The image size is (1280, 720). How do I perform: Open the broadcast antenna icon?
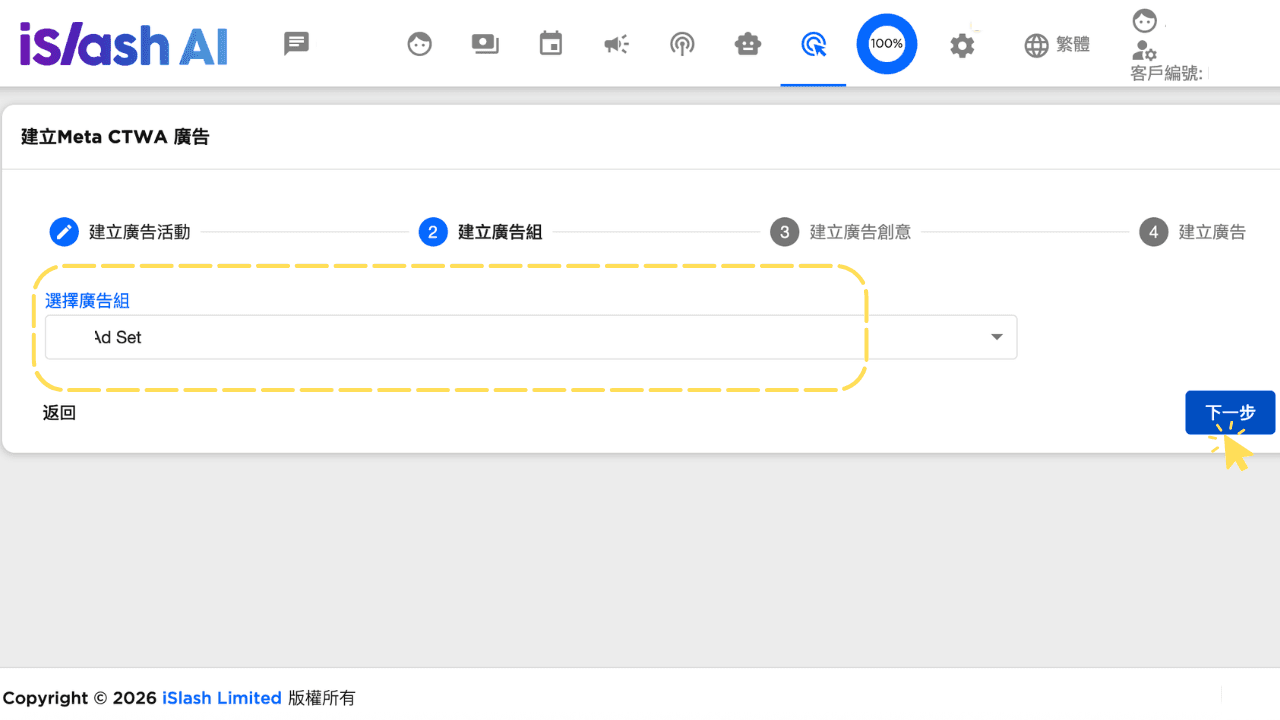(682, 44)
